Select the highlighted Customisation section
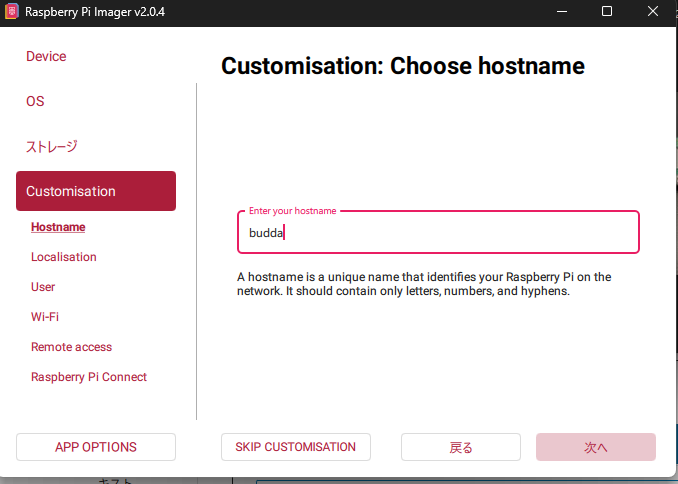The height and width of the screenshot is (484, 678). (x=96, y=191)
